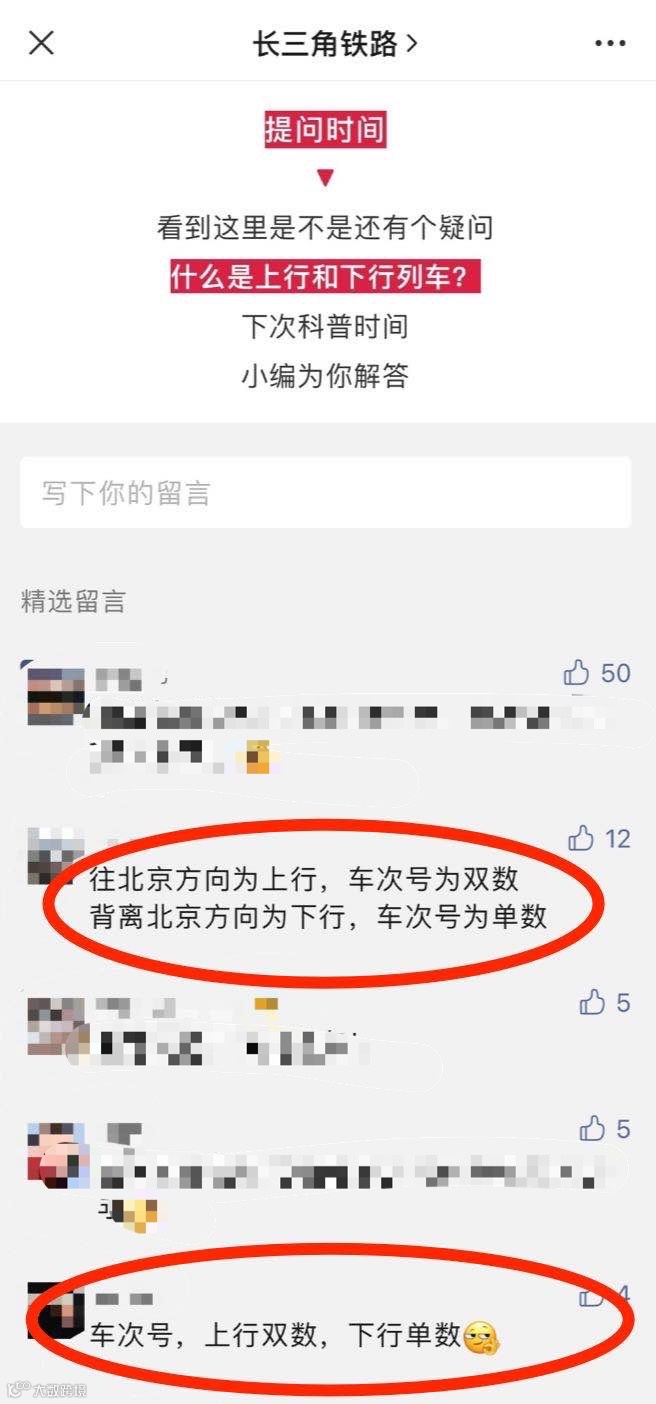The height and width of the screenshot is (1404, 656).
Task: Open avatar beside 往北京方向为上行 comment
Action: pos(56,856)
